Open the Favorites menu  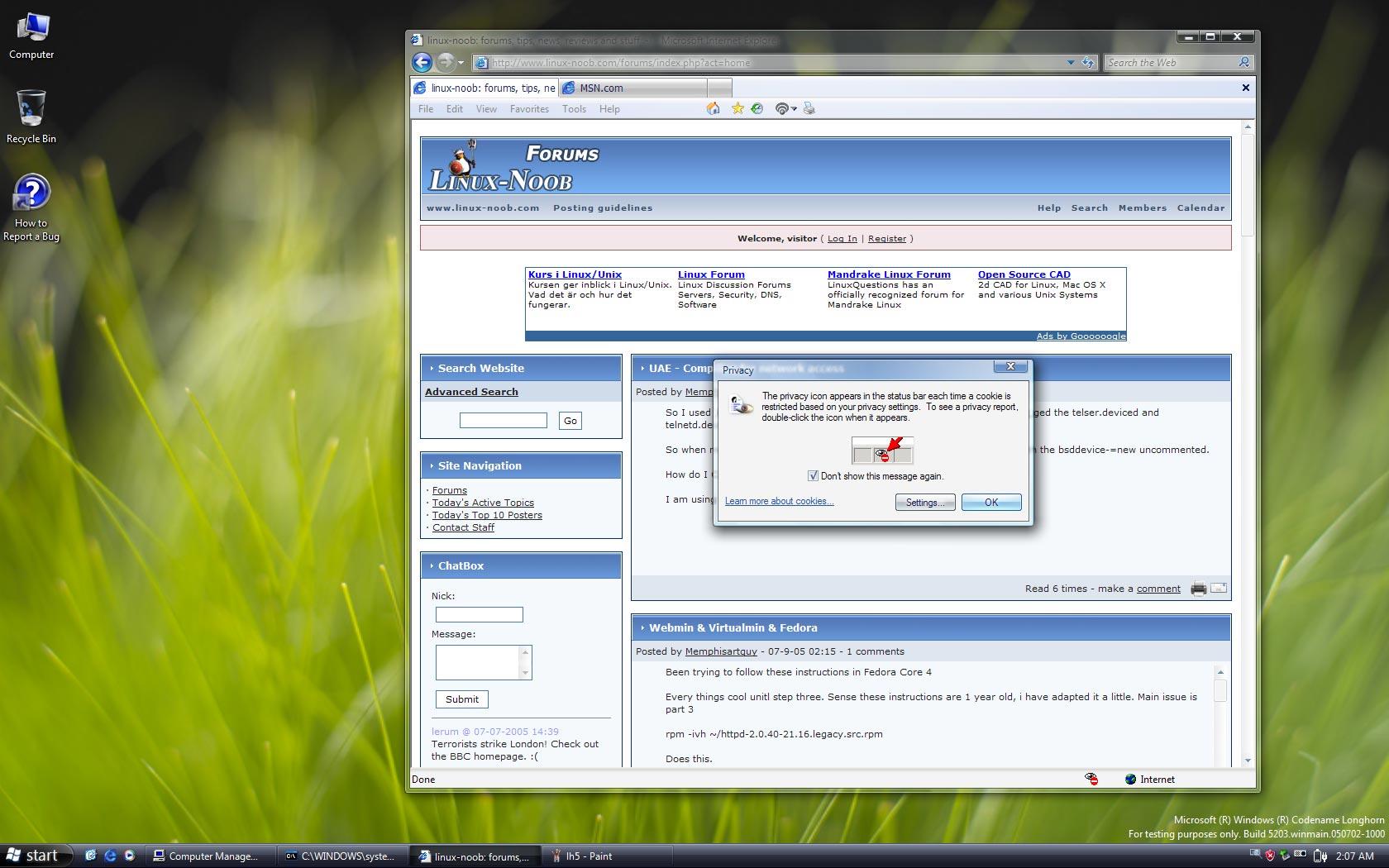(x=529, y=109)
